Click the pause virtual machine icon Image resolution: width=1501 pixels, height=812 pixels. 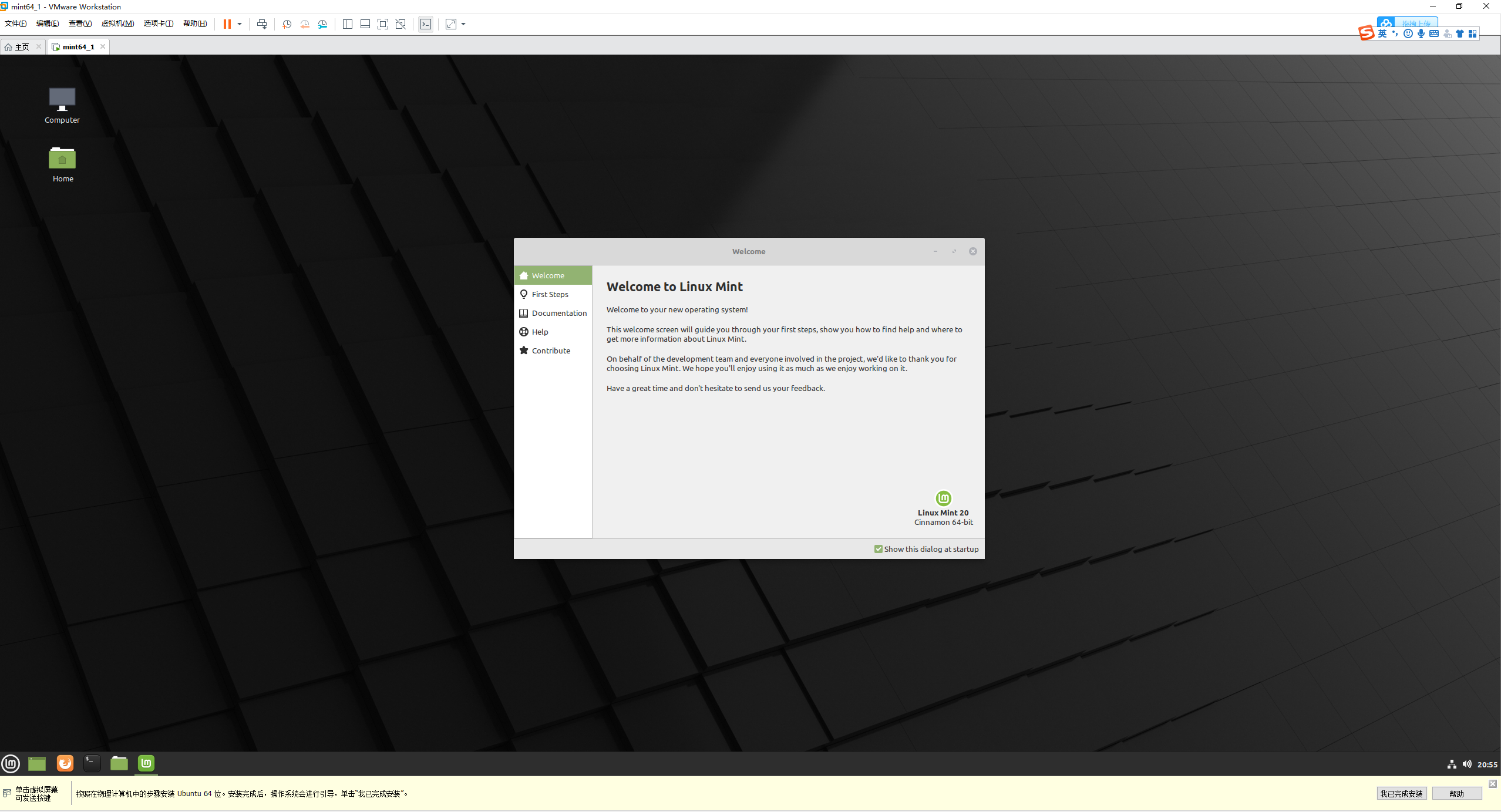tap(227, 24)
